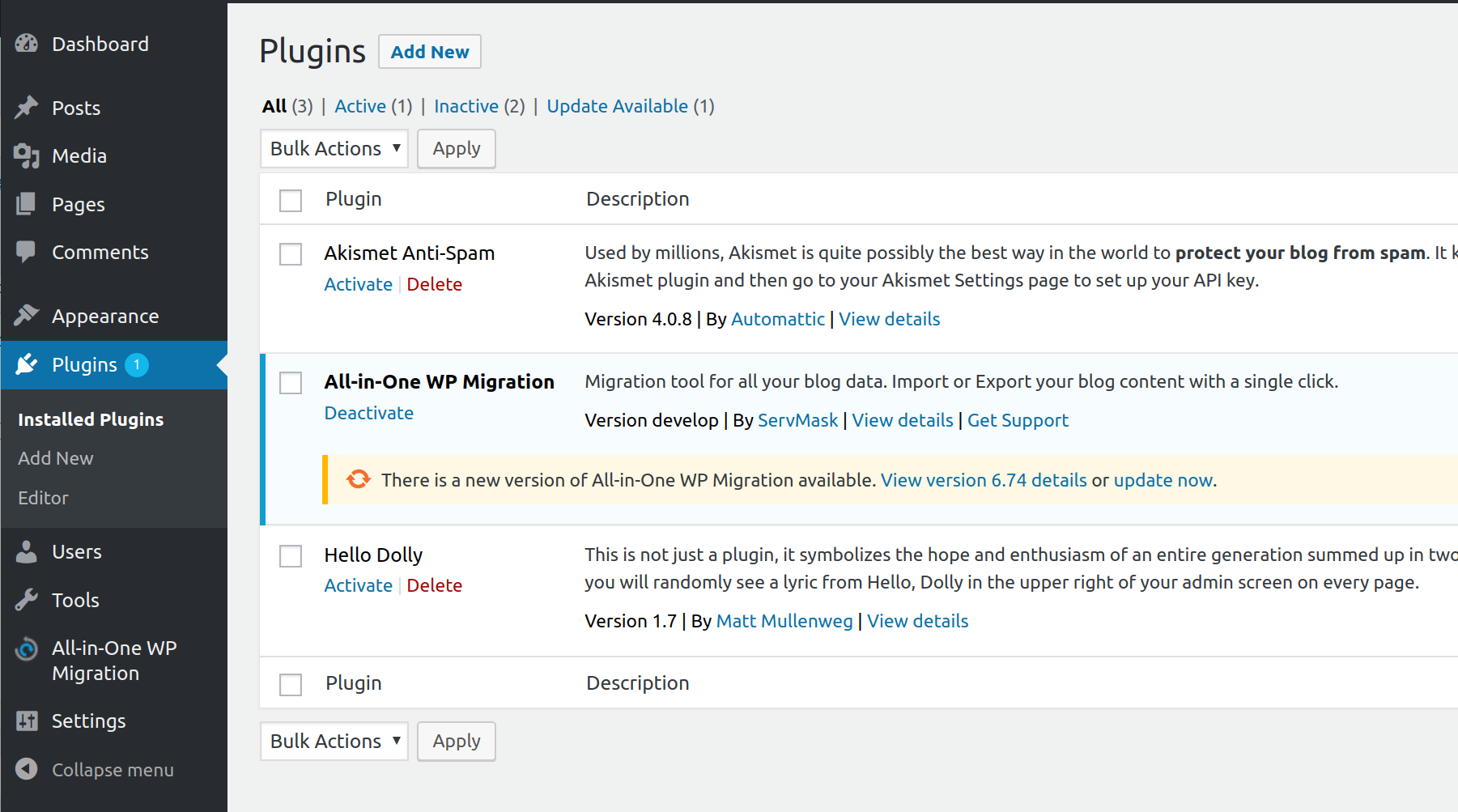Image resolution: width=1458 pixels, height=812 pixels.
Task: Click the Collapse menu arrow icon
Action: coord(27,769)
